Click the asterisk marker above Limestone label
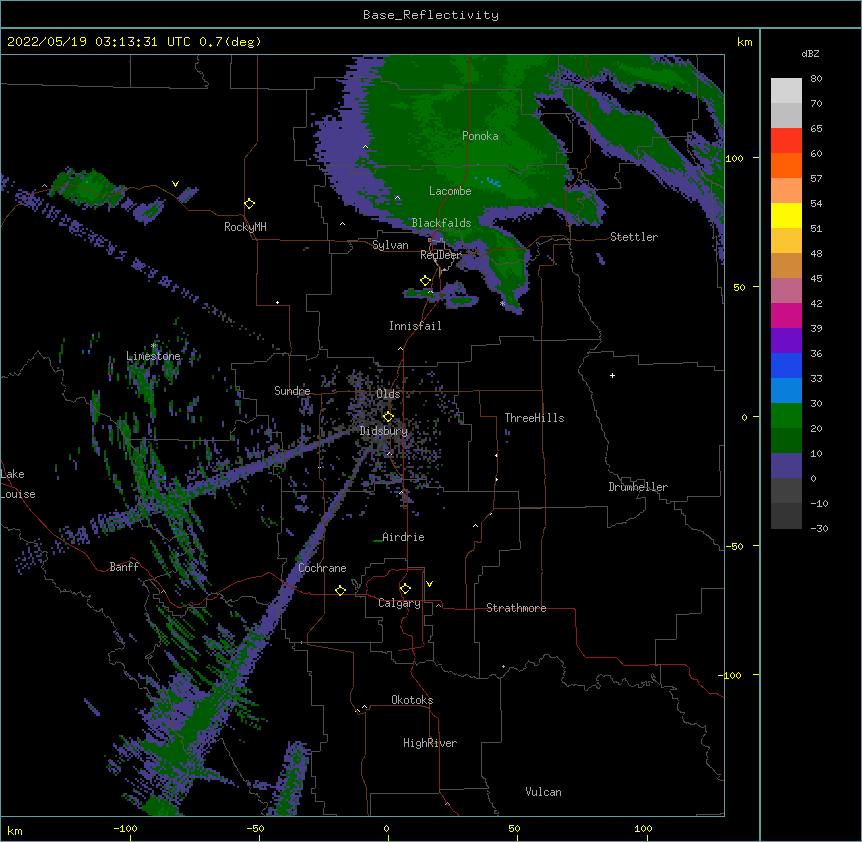The height and width of the screenshot is (842, 862). pos(153,346)
